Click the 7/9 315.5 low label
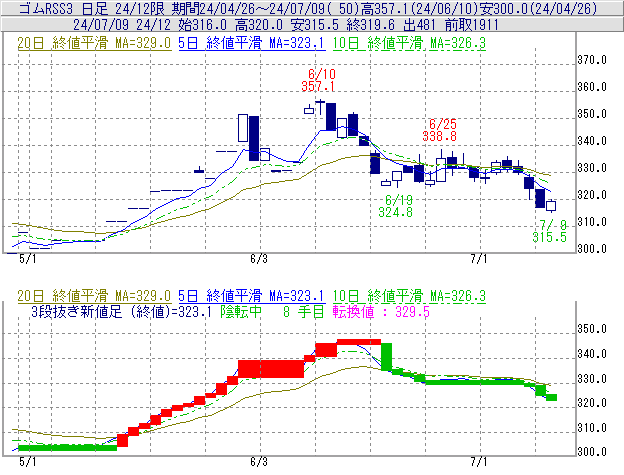624x475 pixels. (x=550, y=231)
